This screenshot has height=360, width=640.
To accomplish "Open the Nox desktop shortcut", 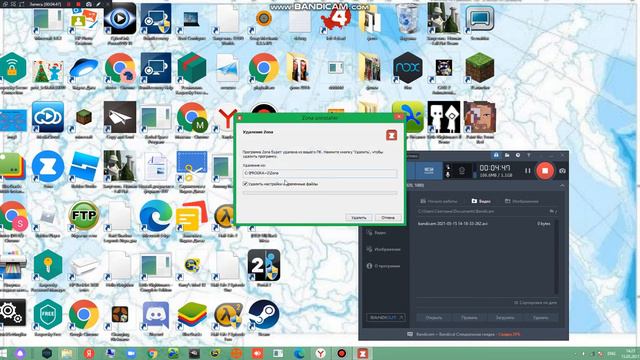I will [x=407, y=68].
